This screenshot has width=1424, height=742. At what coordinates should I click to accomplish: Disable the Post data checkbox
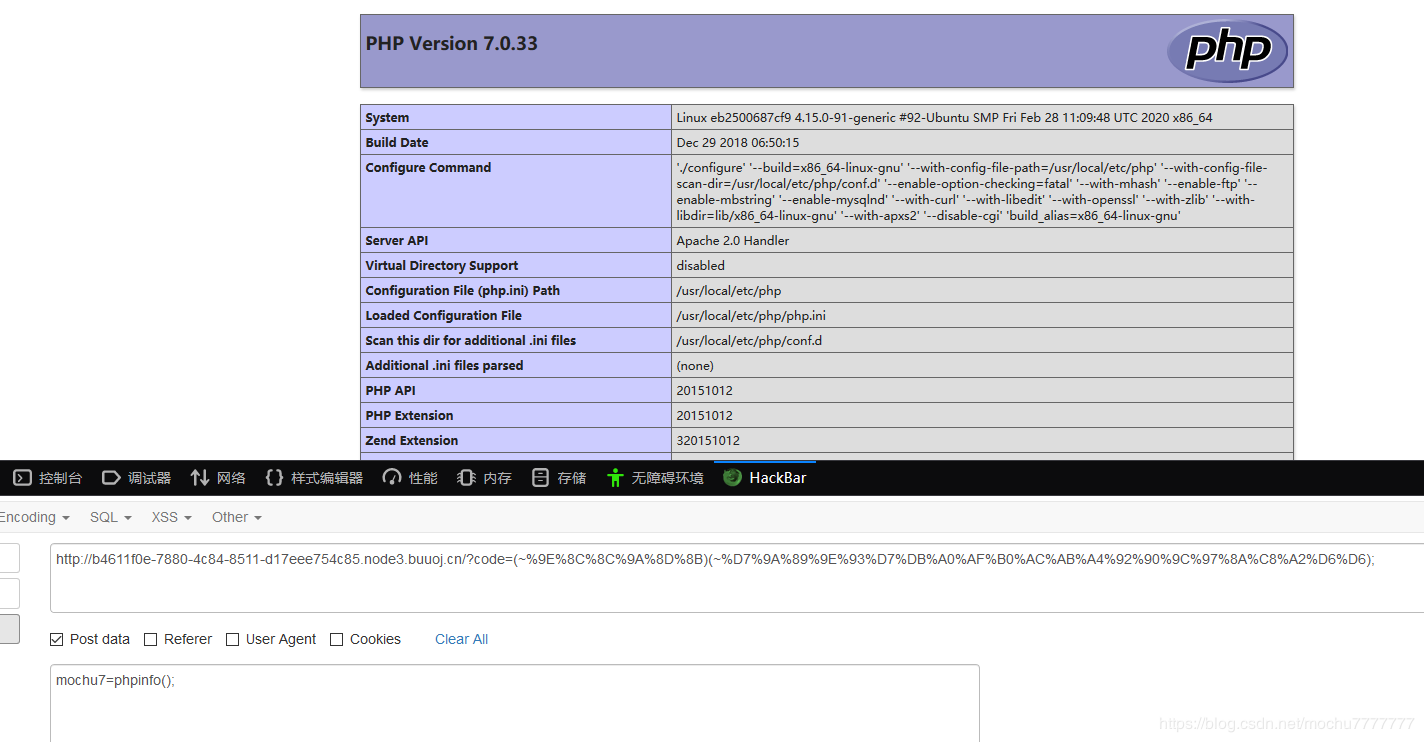pos(57,639)
